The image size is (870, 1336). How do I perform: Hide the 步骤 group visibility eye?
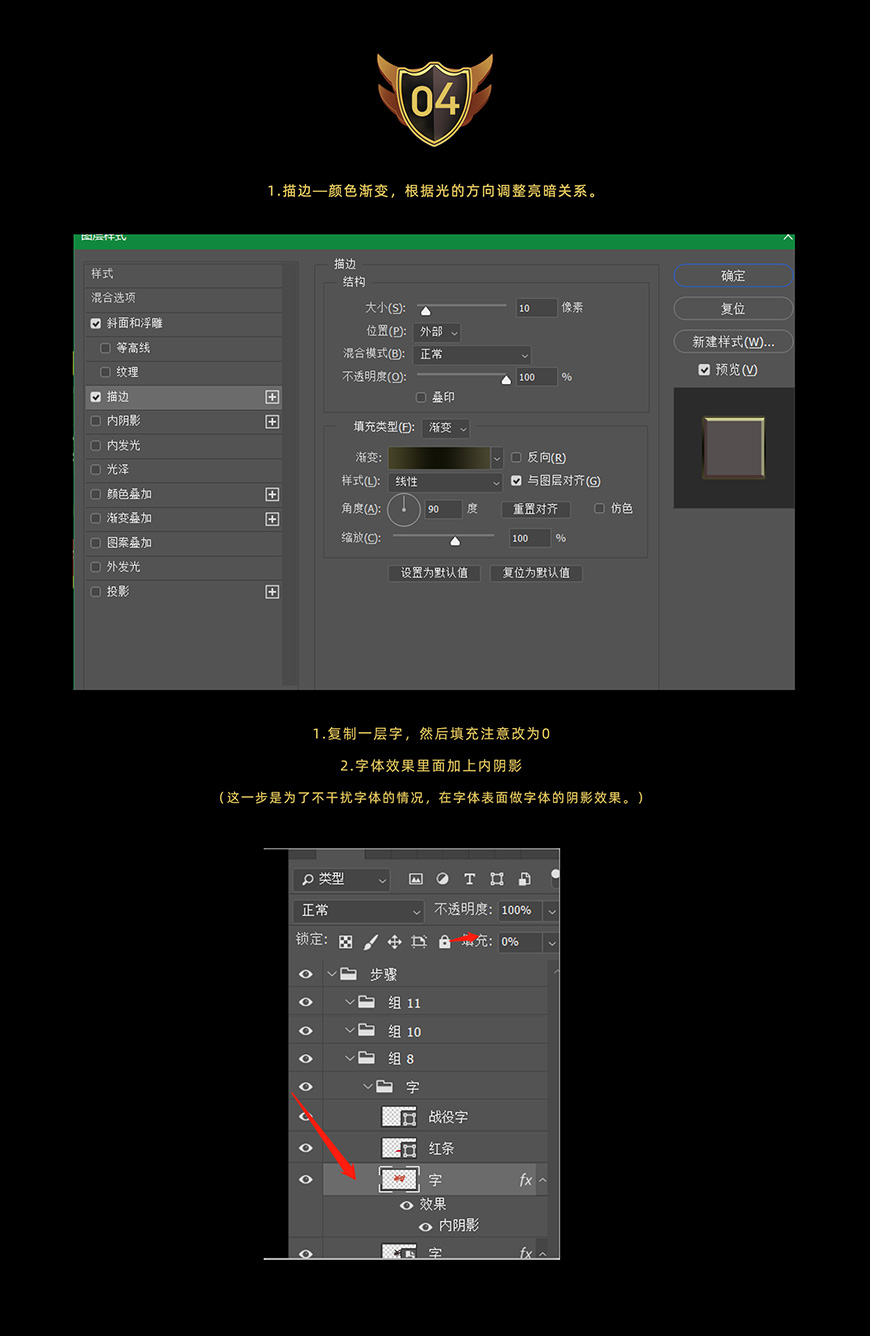click(x=306, y=973)
